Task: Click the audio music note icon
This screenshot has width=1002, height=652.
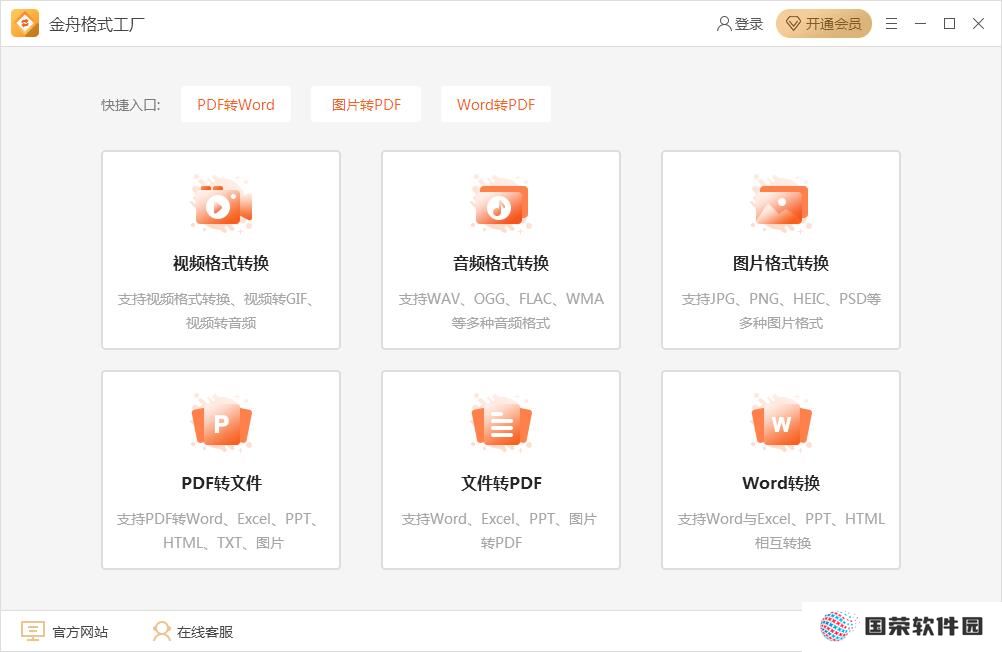Action: pos(501,204)
